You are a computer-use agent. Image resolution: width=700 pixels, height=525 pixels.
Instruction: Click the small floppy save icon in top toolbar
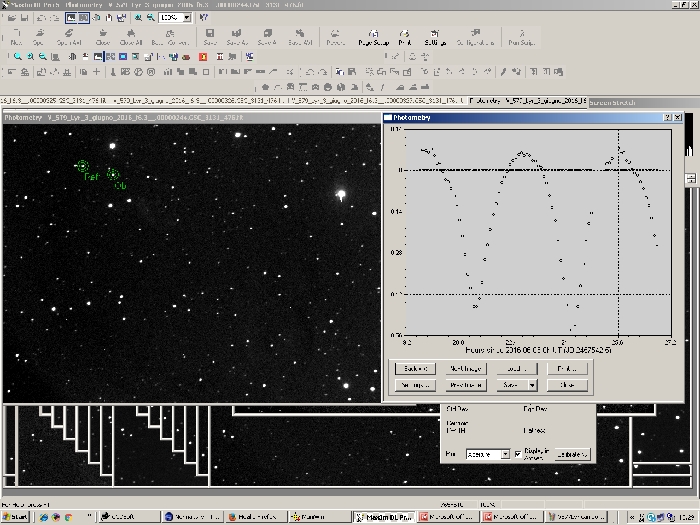[25, 18]
